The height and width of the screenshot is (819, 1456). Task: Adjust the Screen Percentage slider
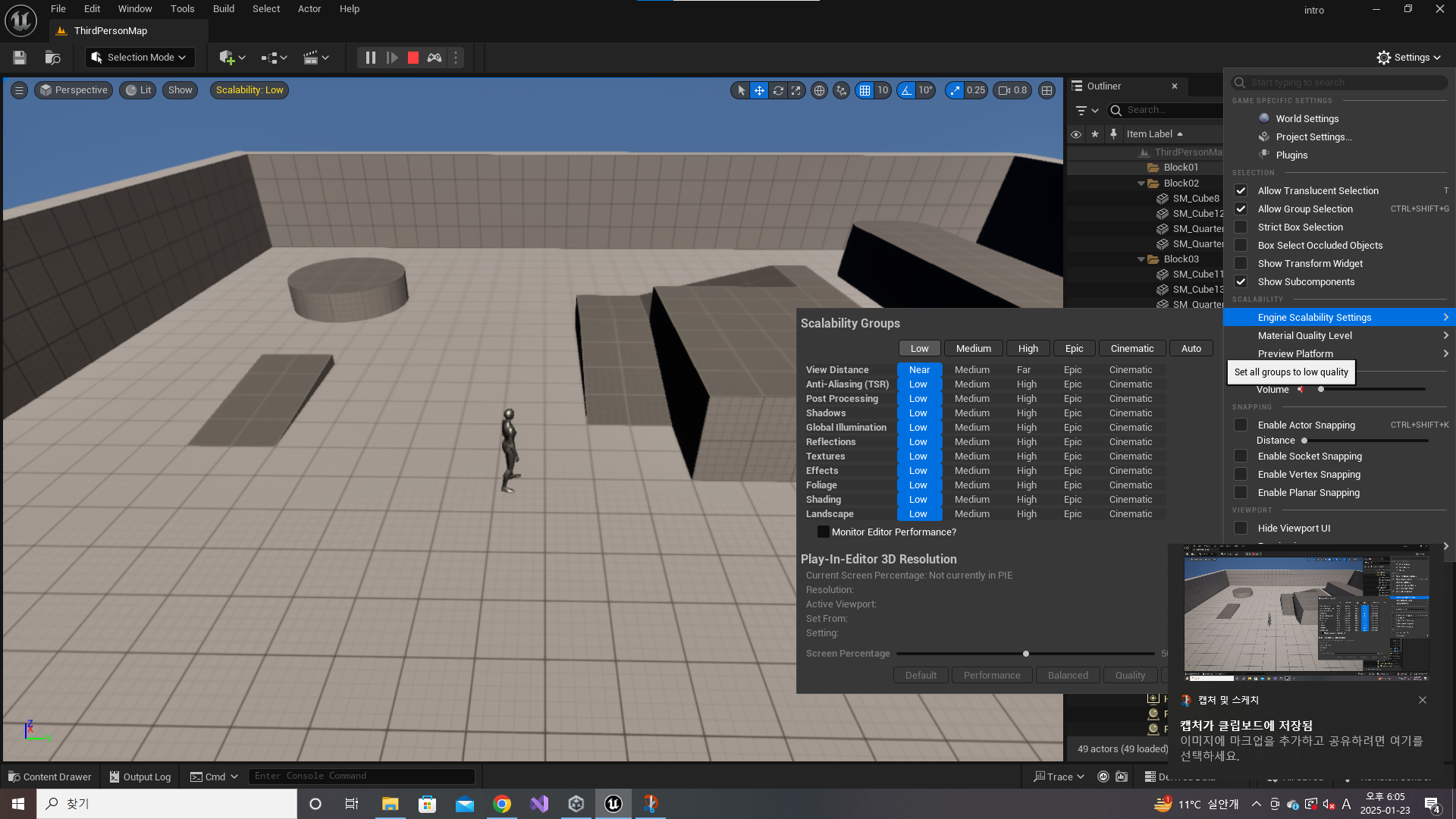pyautogui.click(x=1025, y=654)
